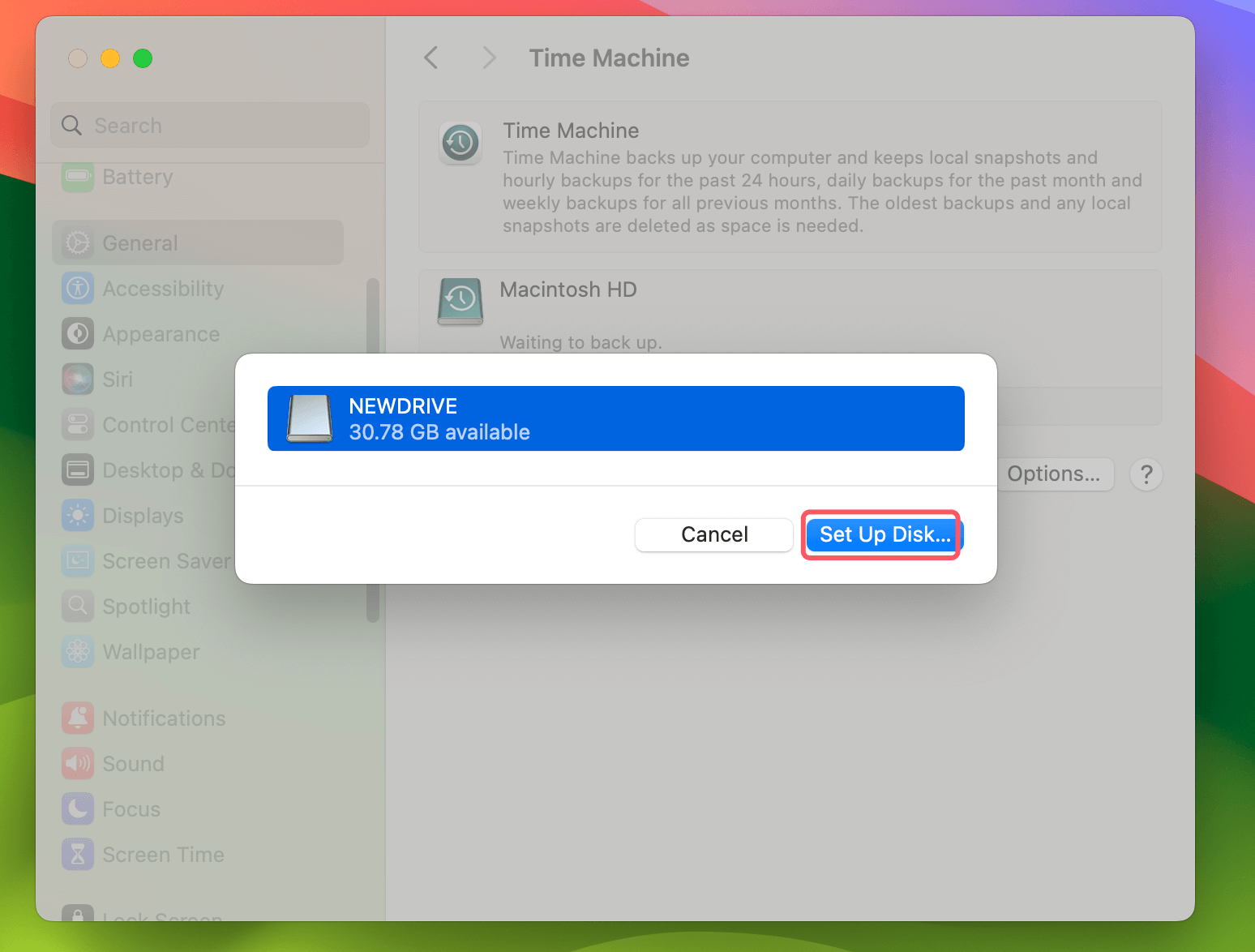Viewport: 1255px width, 952px height.
Task: Open Notifications settings from the sidebar
Action: click(77, 718)
